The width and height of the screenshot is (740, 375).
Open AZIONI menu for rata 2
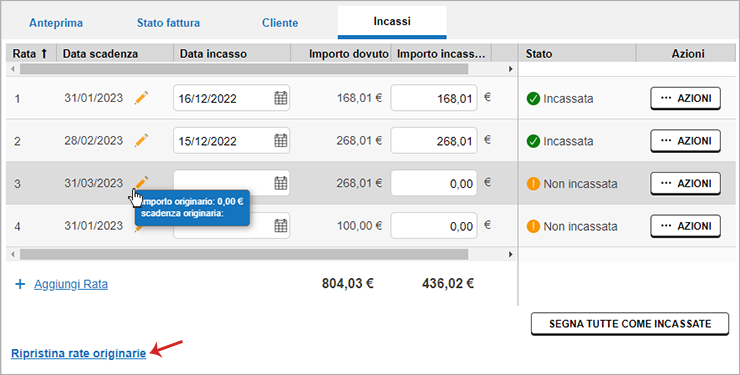tap(685, 141)
